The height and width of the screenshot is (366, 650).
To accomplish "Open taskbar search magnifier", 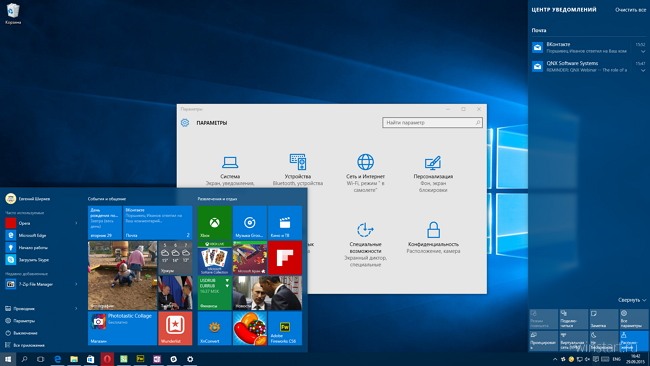I will click(x=24, y=359).
